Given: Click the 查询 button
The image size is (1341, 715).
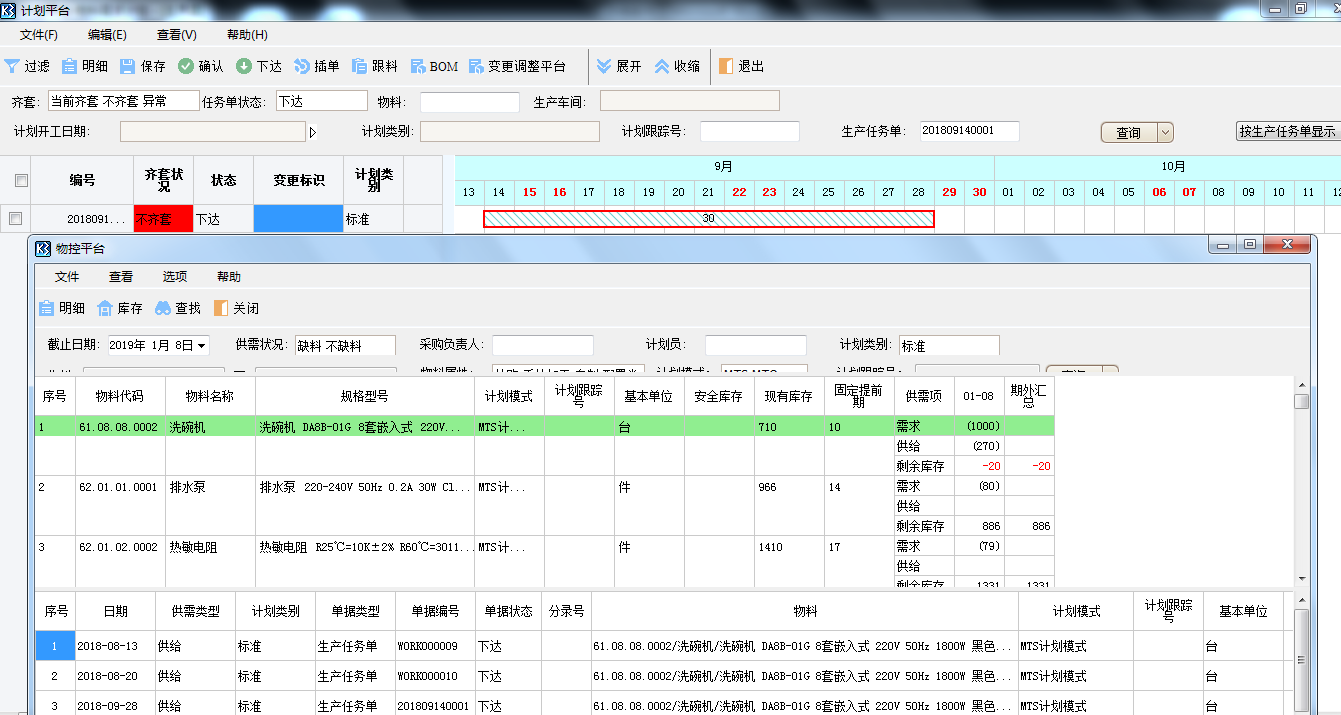Looking at the screenshot, I should [1129, 133].
